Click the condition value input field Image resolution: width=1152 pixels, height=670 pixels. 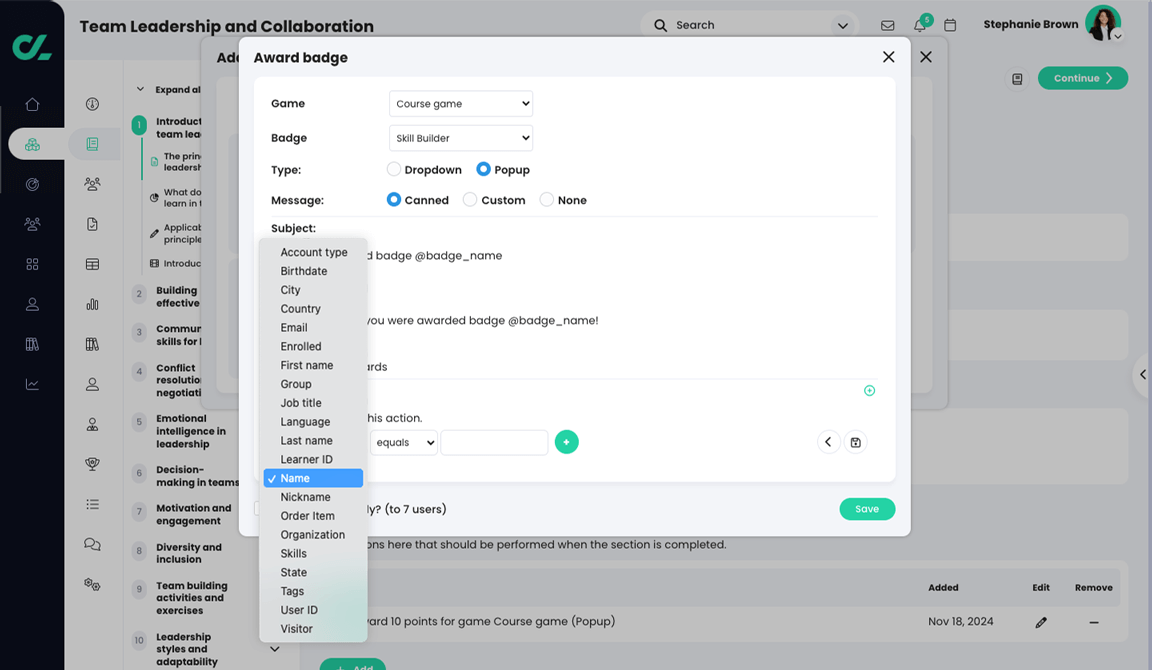click(x=494, y=442)
